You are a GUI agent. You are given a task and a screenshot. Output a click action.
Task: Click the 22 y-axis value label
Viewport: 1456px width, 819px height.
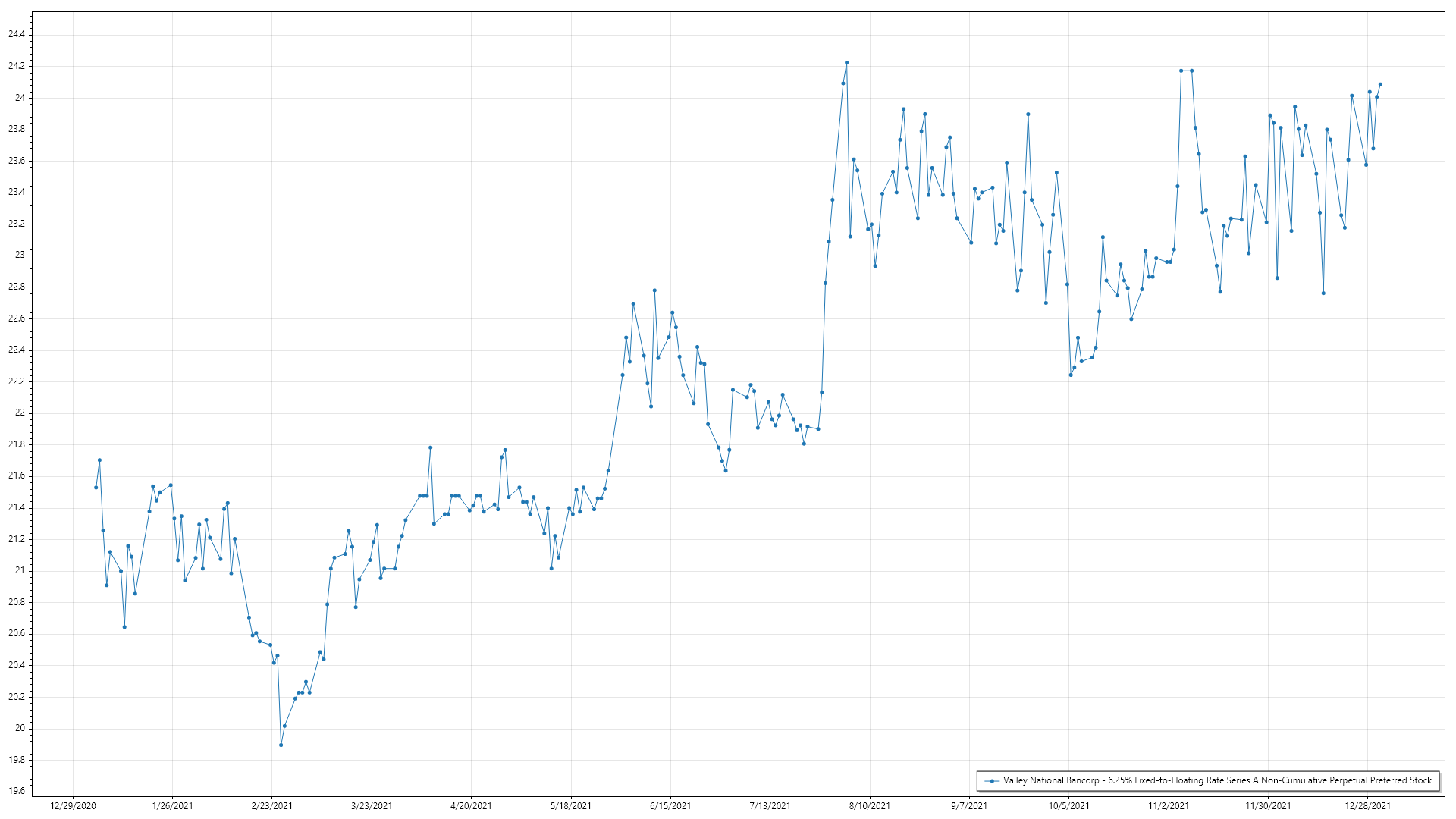click(20, 413)
